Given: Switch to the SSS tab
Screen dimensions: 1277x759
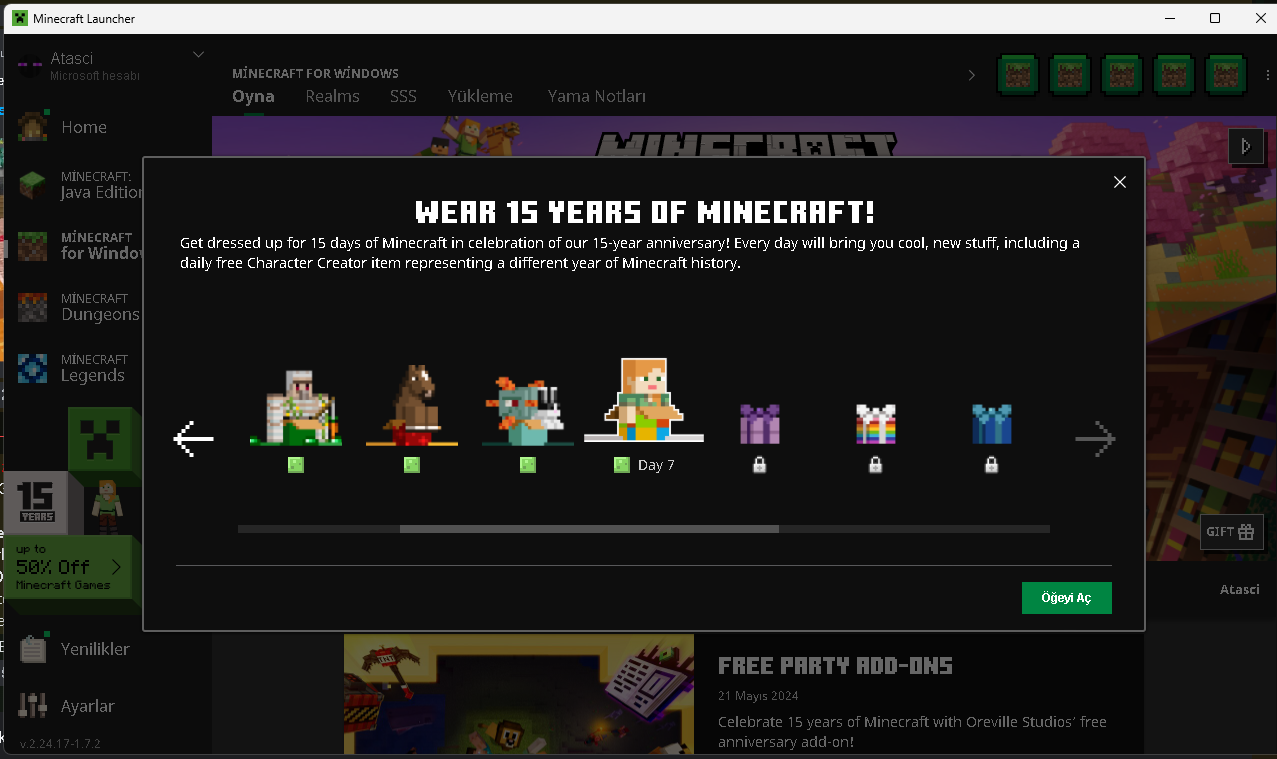Looking at the screenshot, I should click(403, 97).
